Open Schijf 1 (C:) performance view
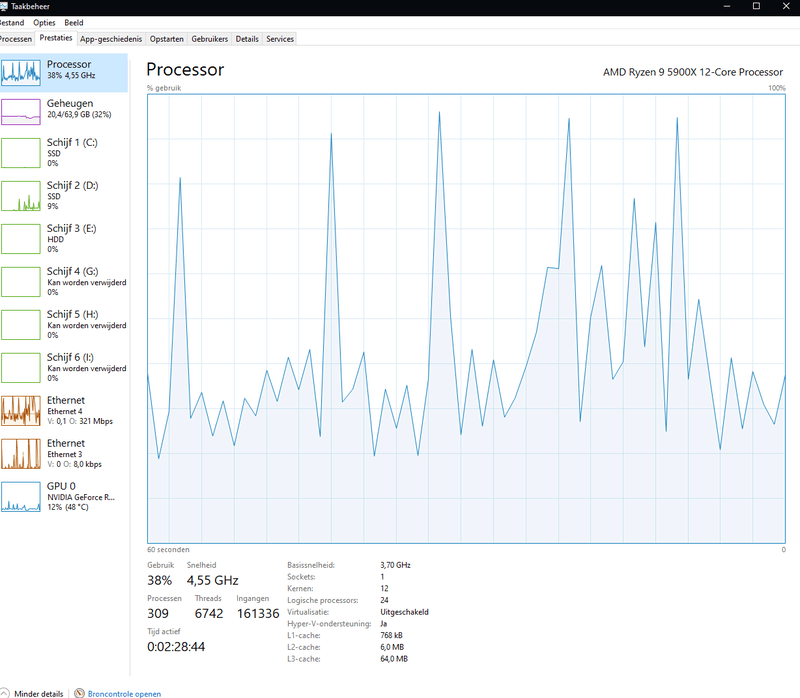800x698 pixels. (64, 152)
